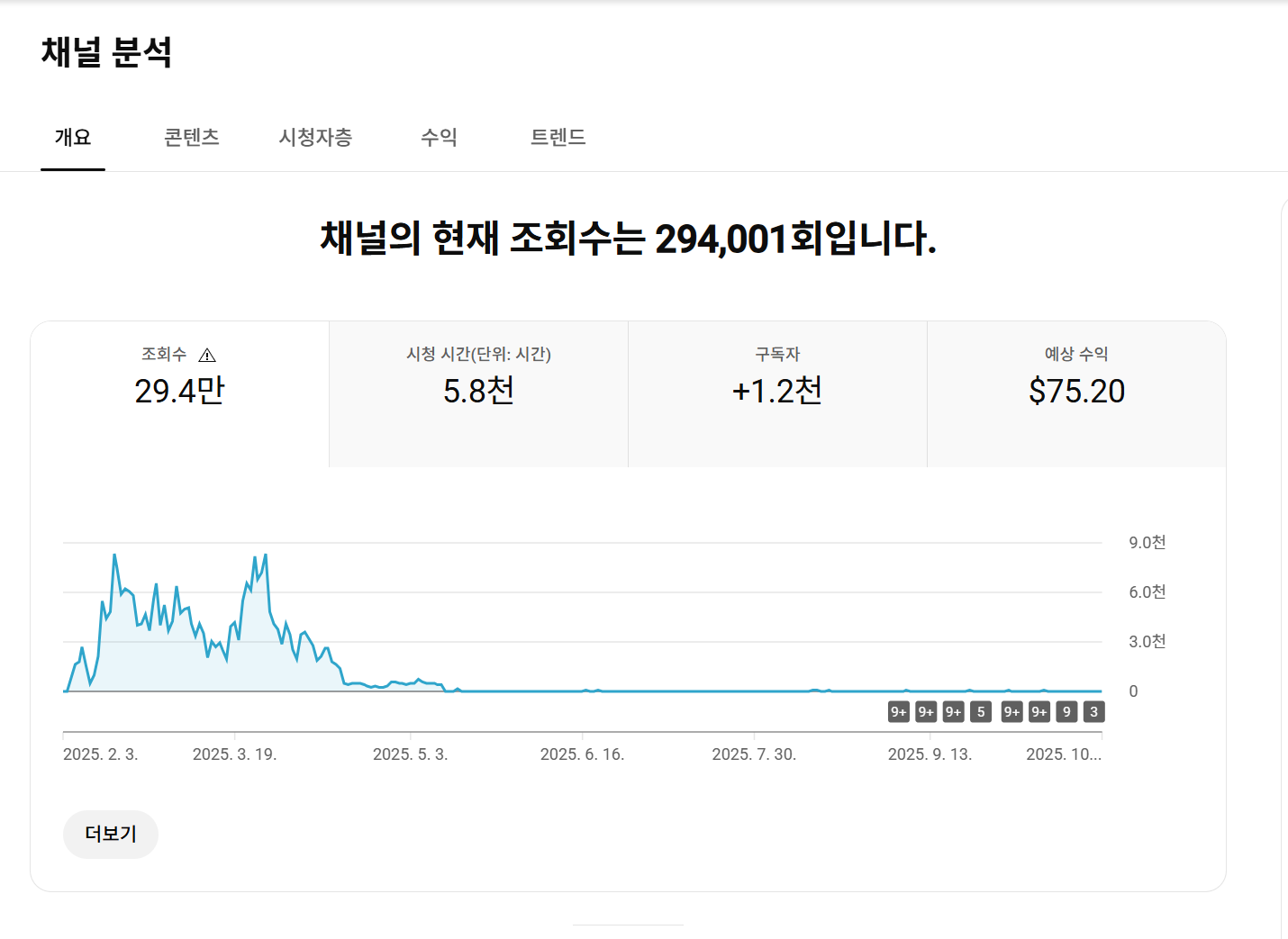This screenshot has width=1288, height=939.
Task: Switch to the 개요 tab
Action: point(73,138)
